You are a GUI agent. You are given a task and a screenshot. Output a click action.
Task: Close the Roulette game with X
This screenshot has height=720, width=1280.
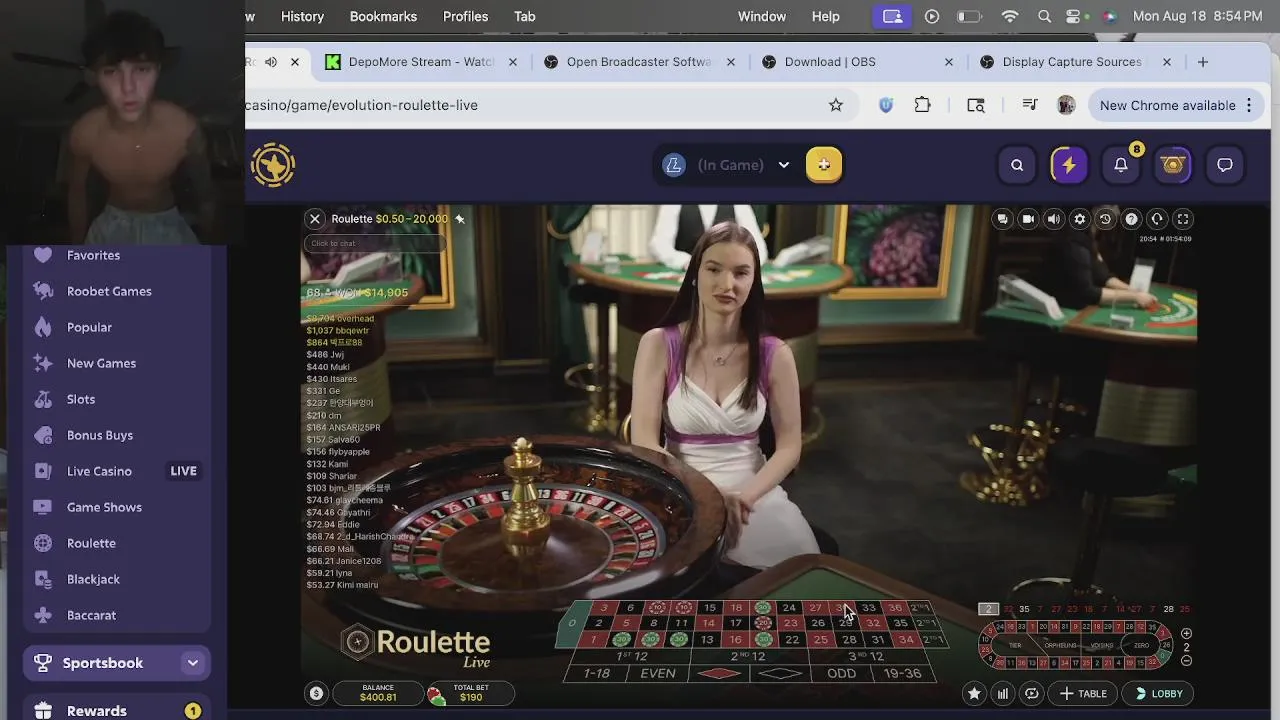315,219
